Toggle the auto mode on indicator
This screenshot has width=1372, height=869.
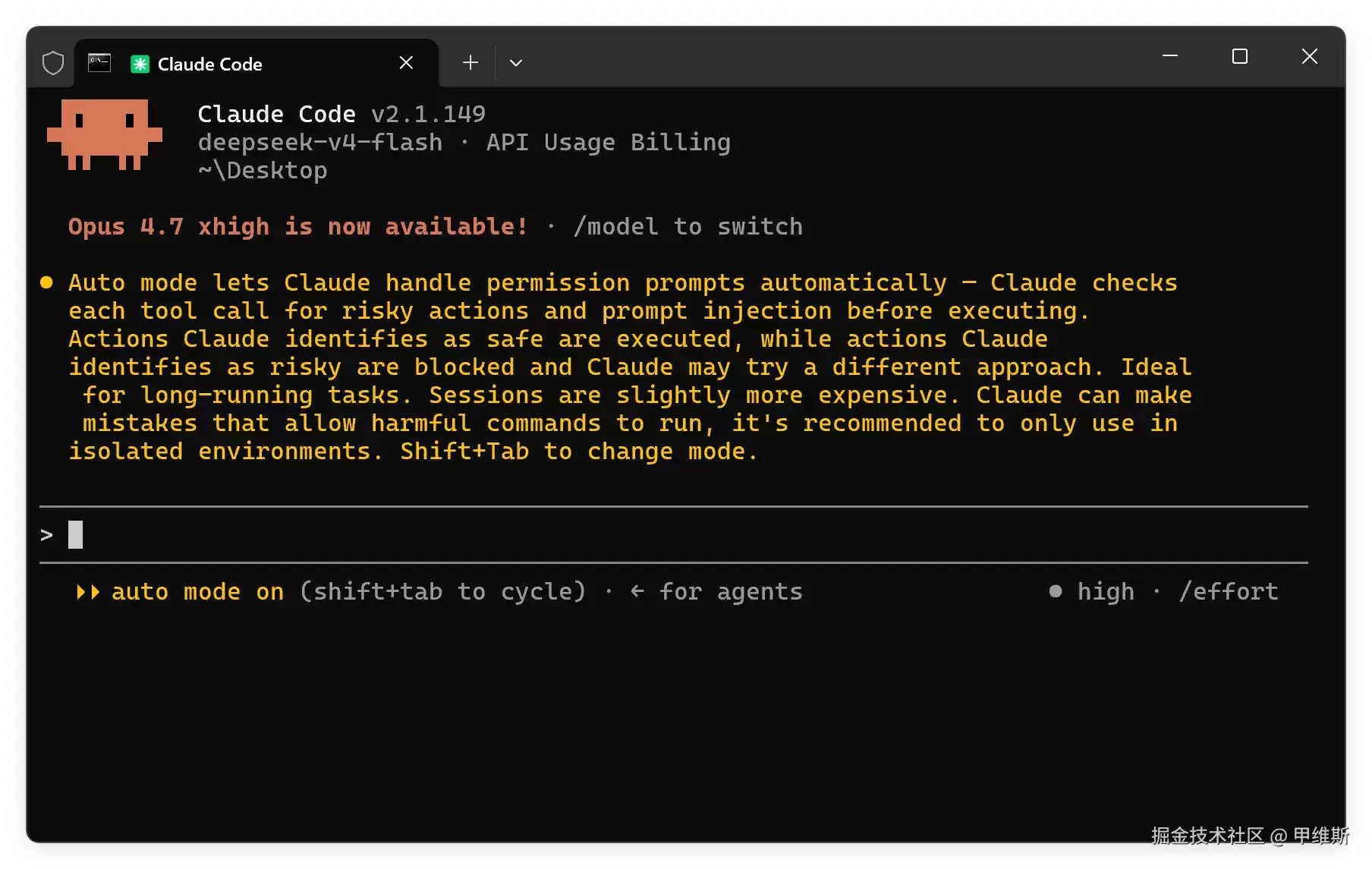(x=197, y=592)
